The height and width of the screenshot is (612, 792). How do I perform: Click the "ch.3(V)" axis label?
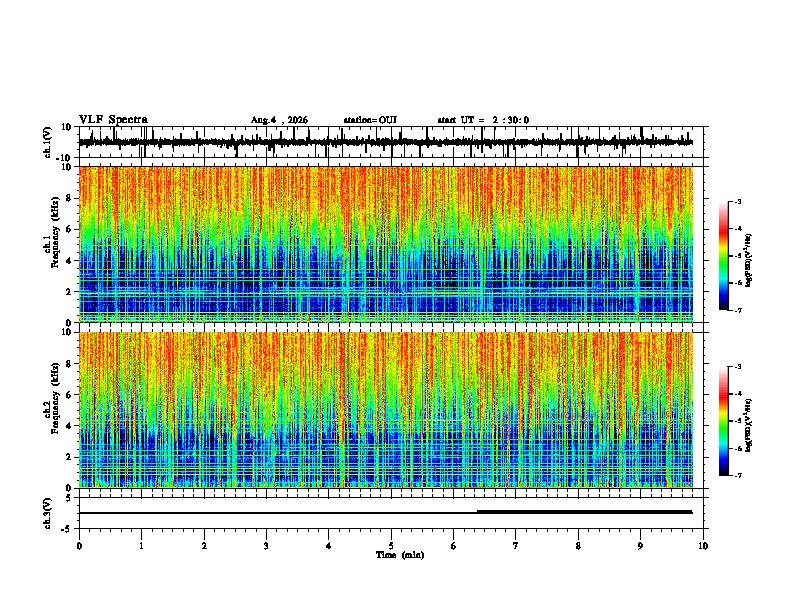[x=48, y=513]
